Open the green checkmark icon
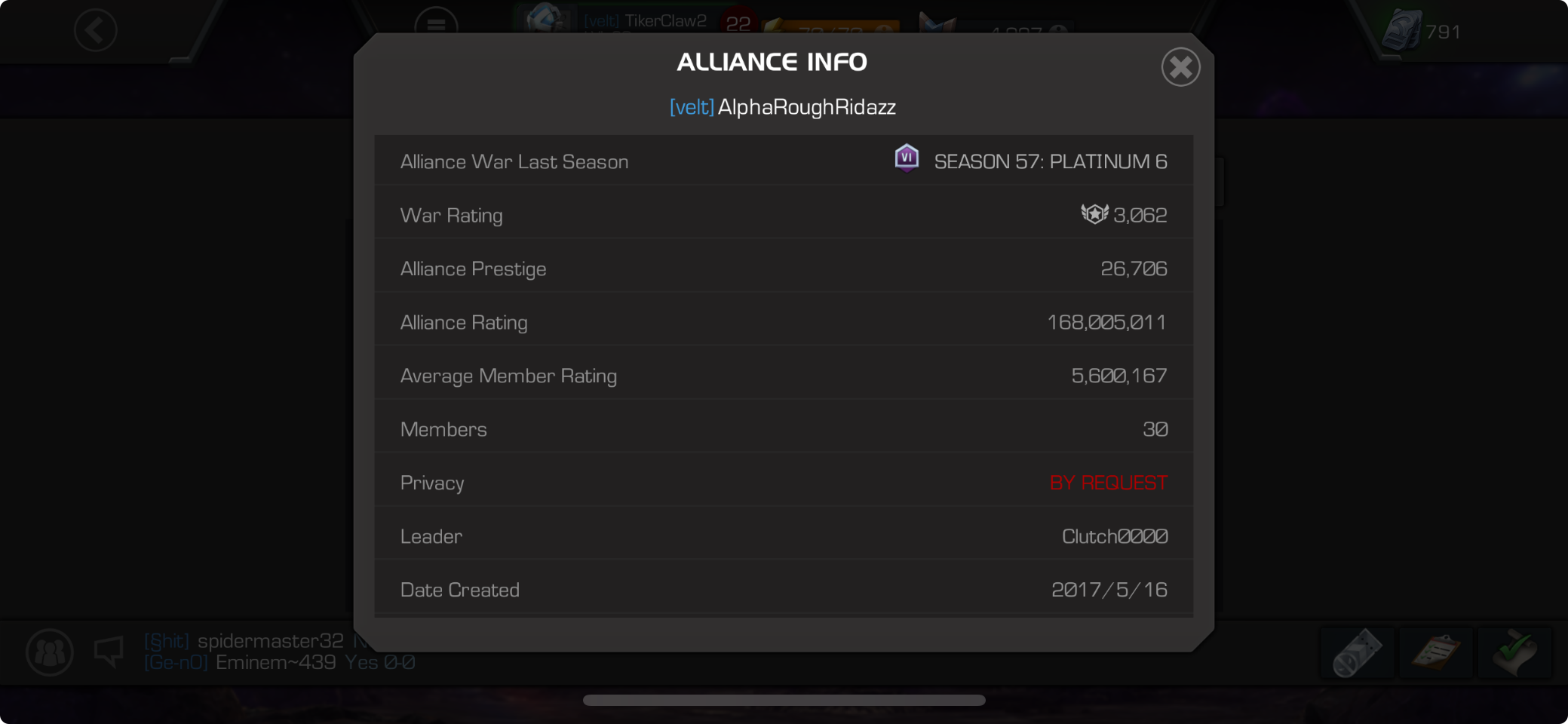 1515,652
